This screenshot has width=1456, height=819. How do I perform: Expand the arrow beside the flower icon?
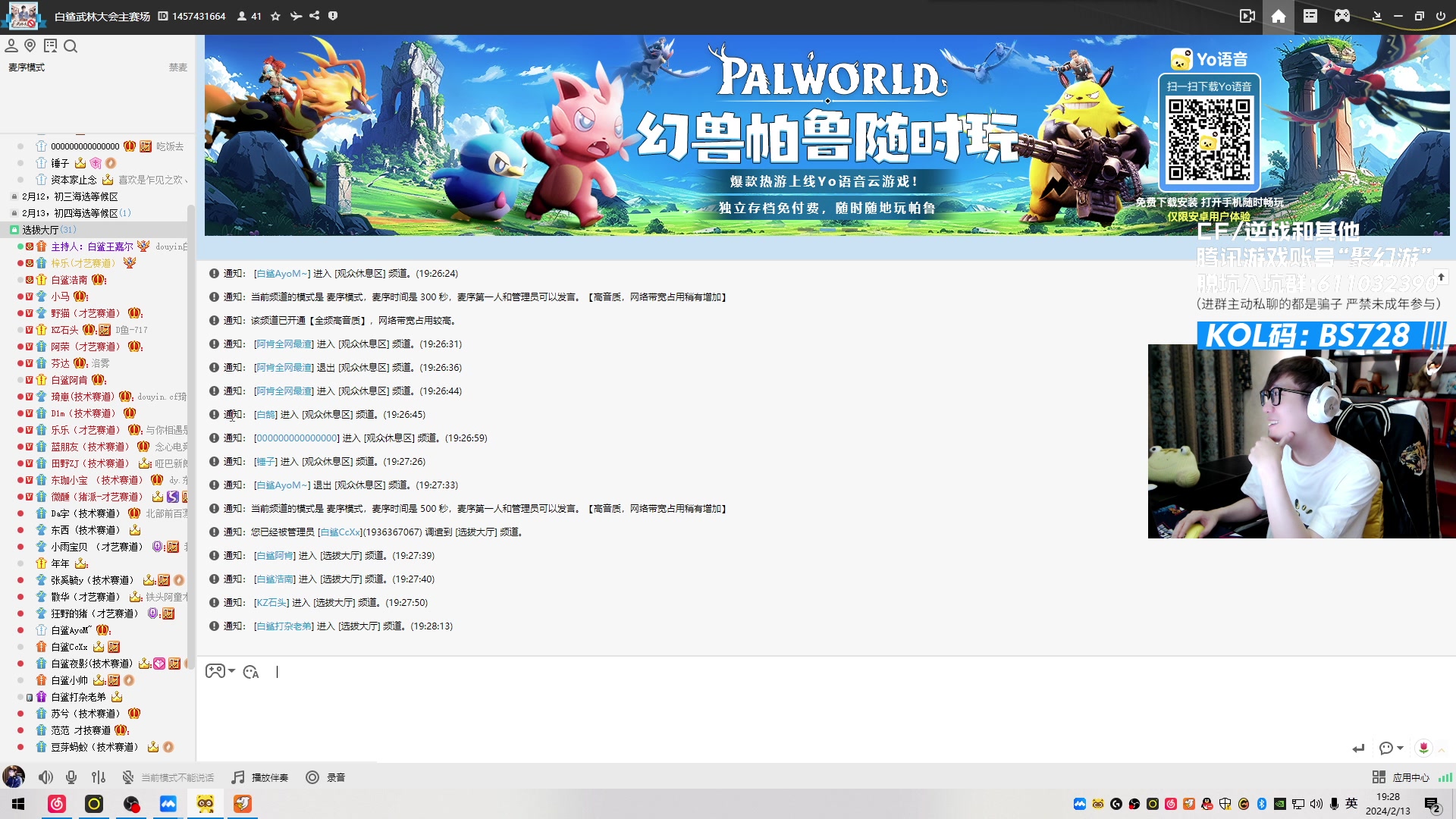pyautogui.click(x=1442, y=749)
